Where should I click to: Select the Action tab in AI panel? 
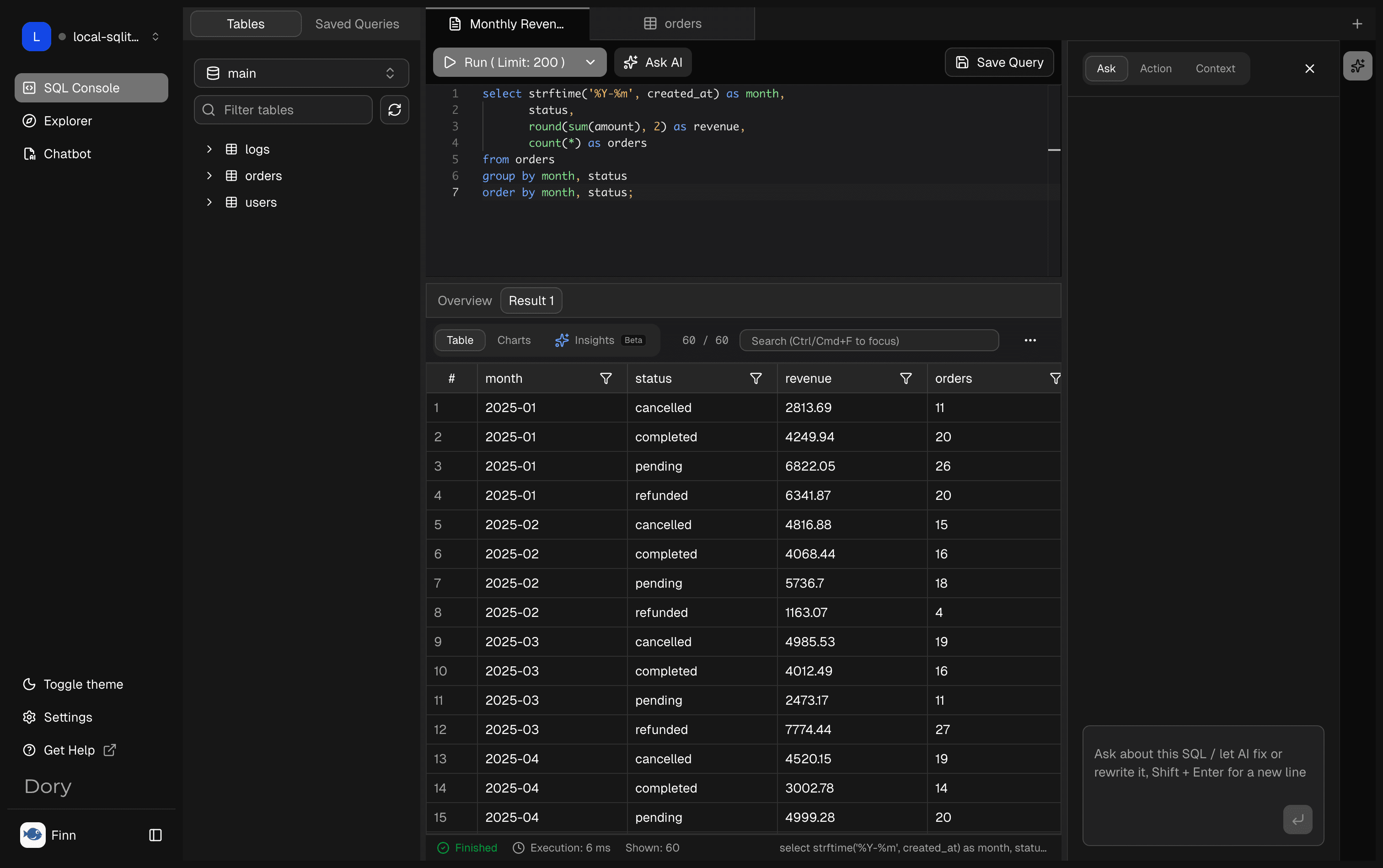click(1156, 68)
